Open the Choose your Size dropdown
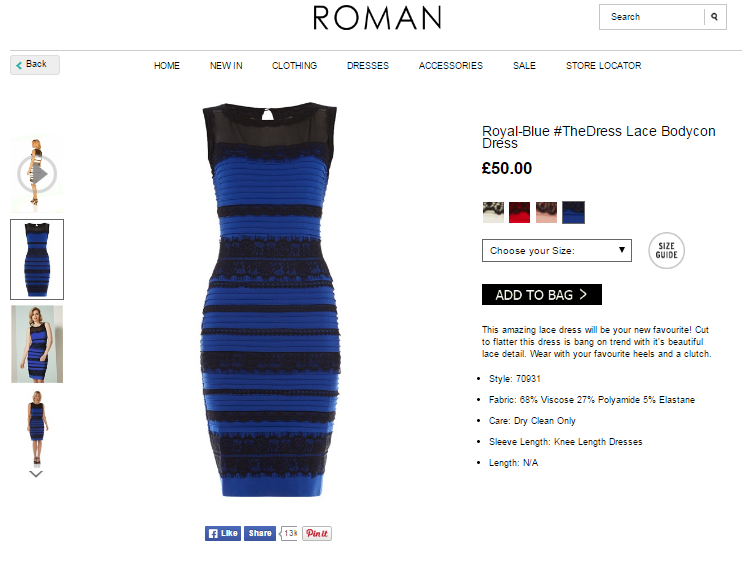748x561 pixels. 557,250
